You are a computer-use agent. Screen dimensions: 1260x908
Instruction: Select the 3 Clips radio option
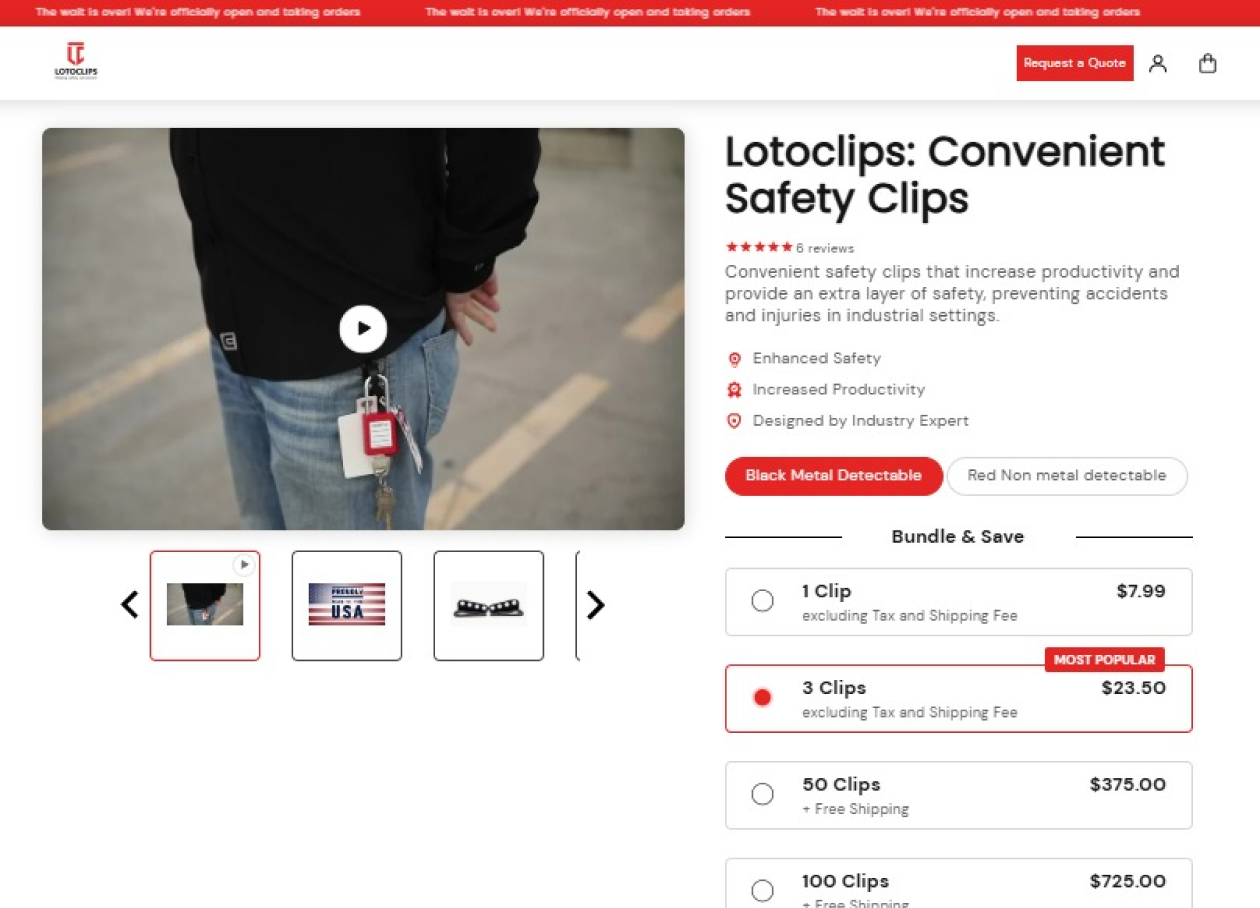[x=762, y=698]
